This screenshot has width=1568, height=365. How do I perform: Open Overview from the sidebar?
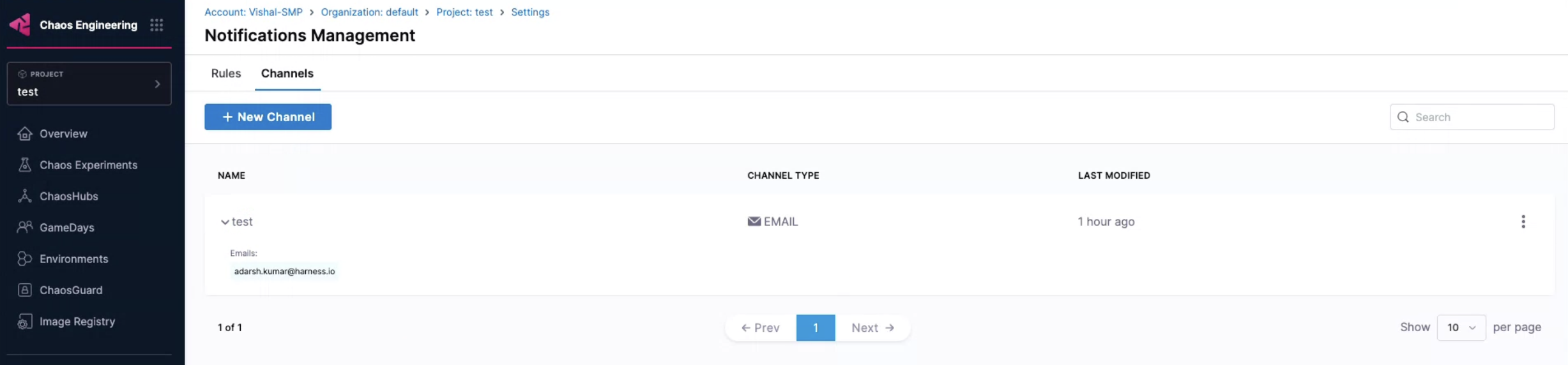63,134
